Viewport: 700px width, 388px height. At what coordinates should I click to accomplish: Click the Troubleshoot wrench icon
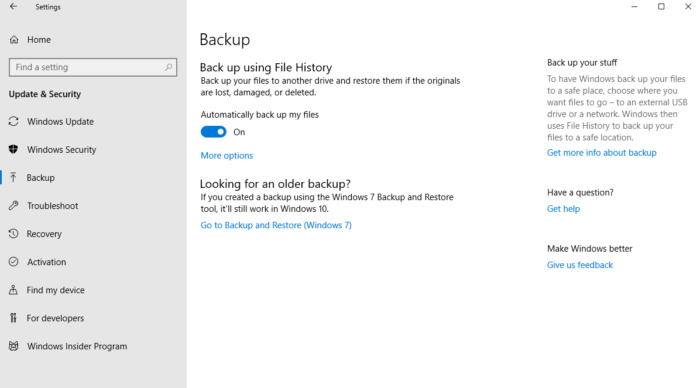13,205
